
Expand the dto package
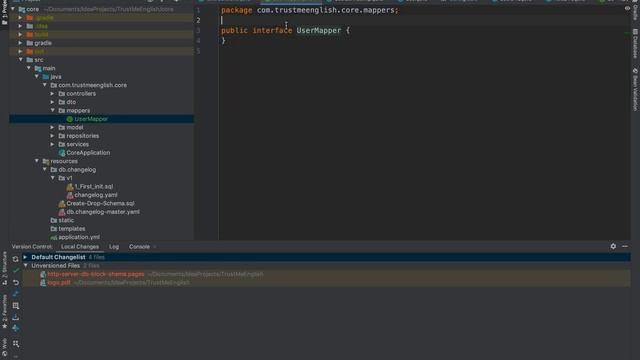point(53,102)
